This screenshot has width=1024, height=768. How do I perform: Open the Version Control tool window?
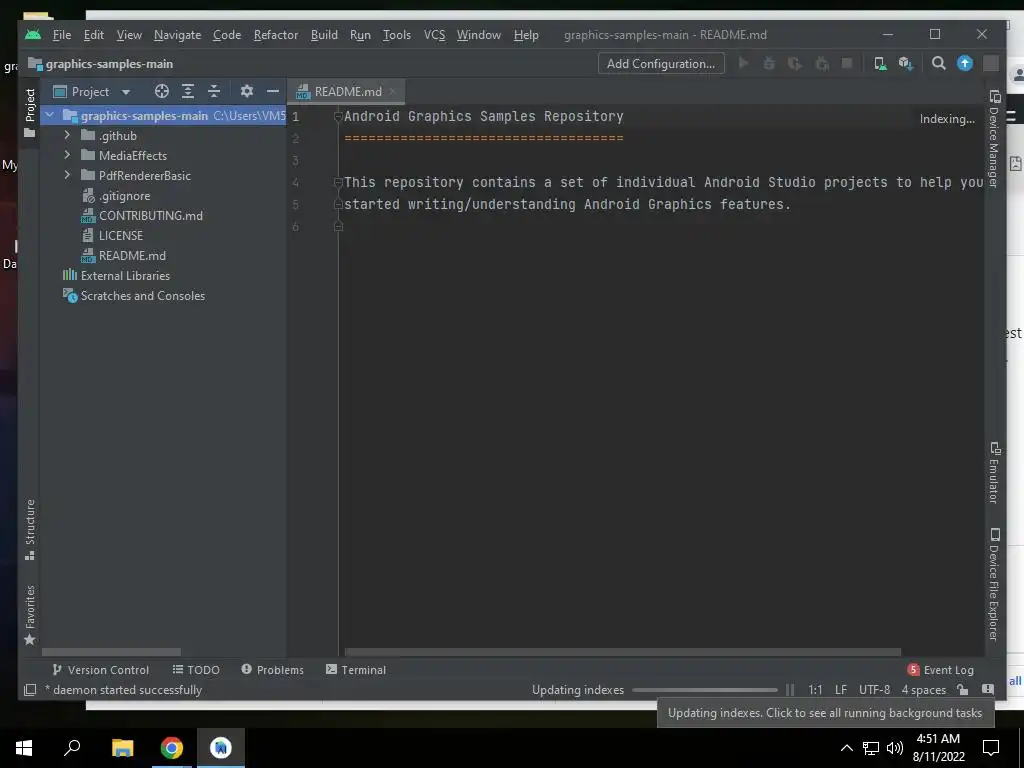[101, 670]
